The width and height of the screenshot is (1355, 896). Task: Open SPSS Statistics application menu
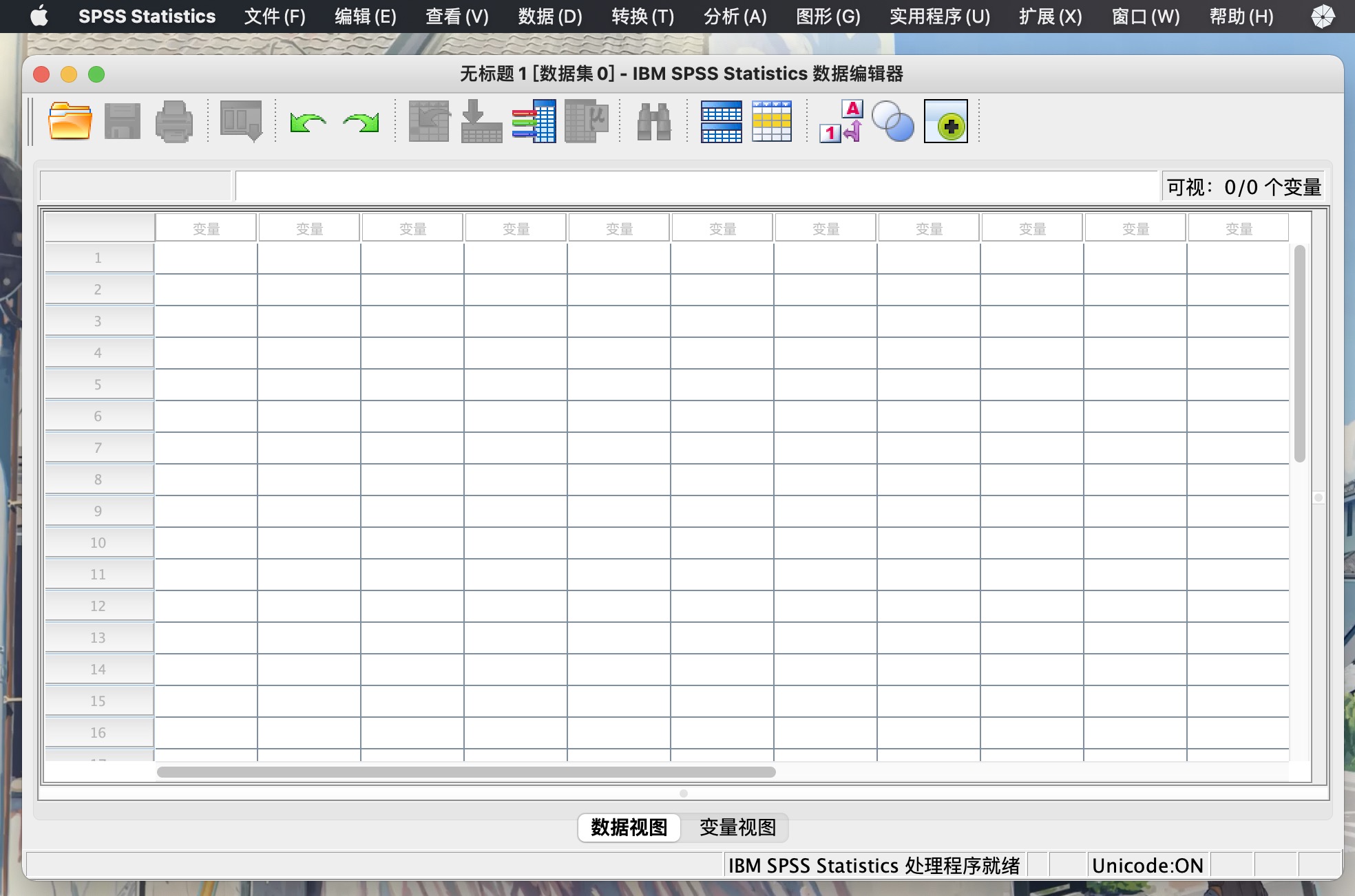pyautogui.click(x=147, y=16)
